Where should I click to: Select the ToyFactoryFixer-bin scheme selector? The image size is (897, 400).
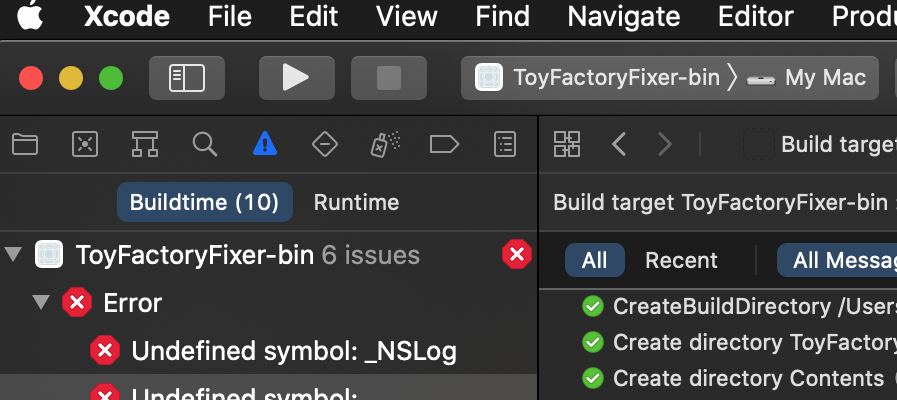(597, 78)
